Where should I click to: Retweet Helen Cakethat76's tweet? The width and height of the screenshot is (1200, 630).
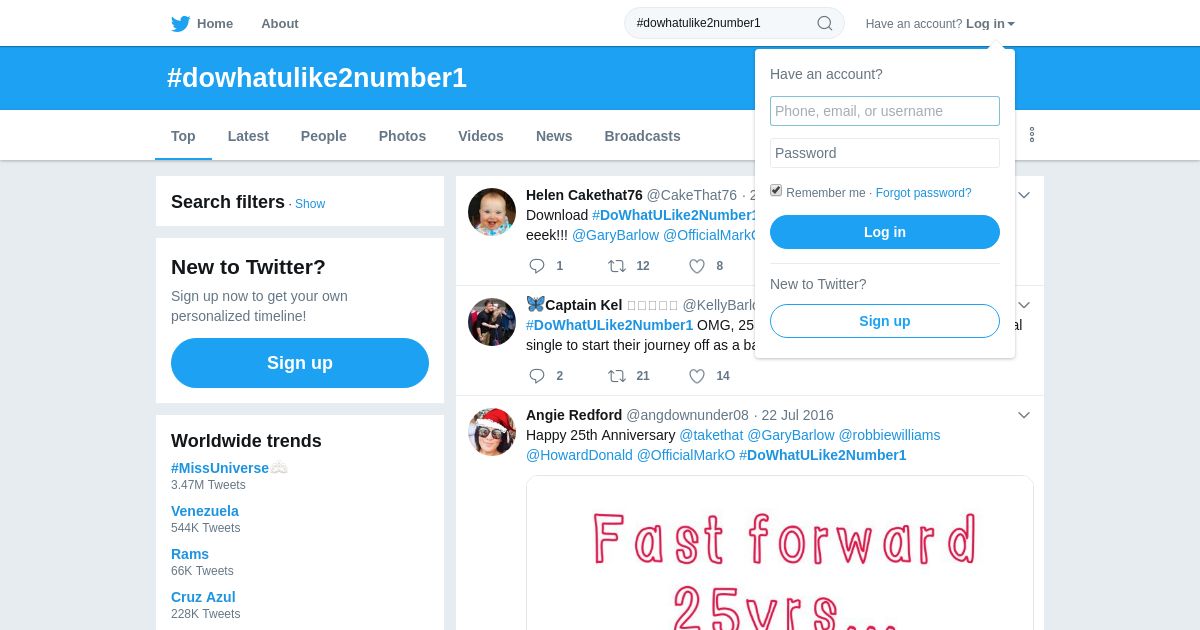tap(617, 266)
